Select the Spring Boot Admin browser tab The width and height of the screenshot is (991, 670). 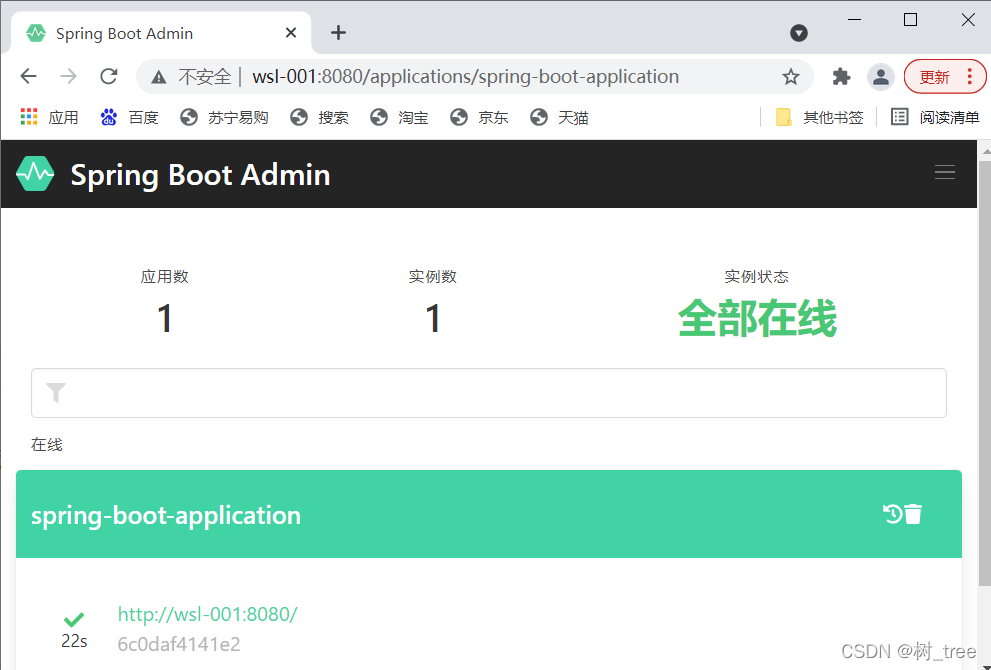pyautogui.click(x=161, y=33)
